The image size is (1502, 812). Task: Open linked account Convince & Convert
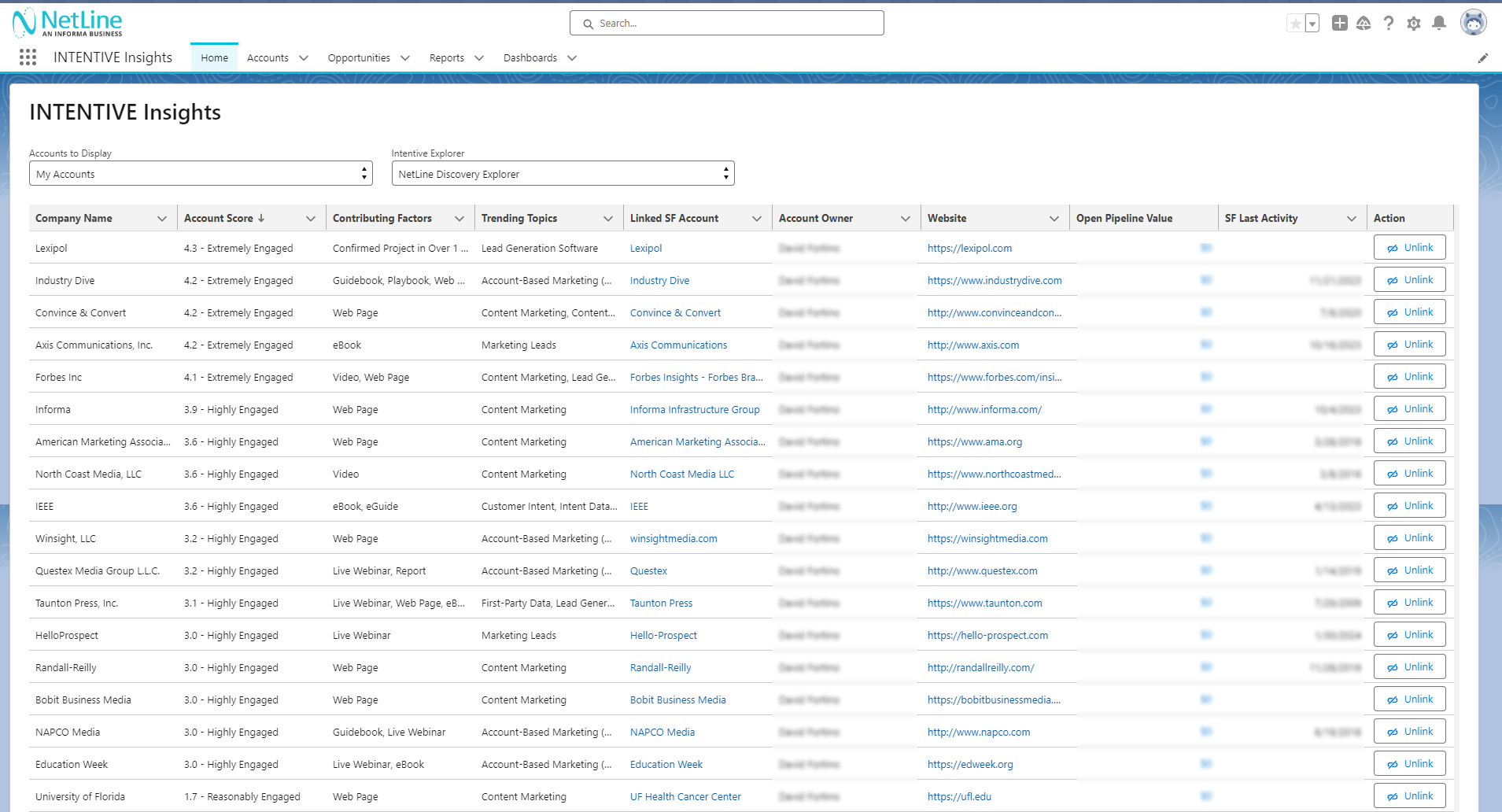[x=675, y=312]
